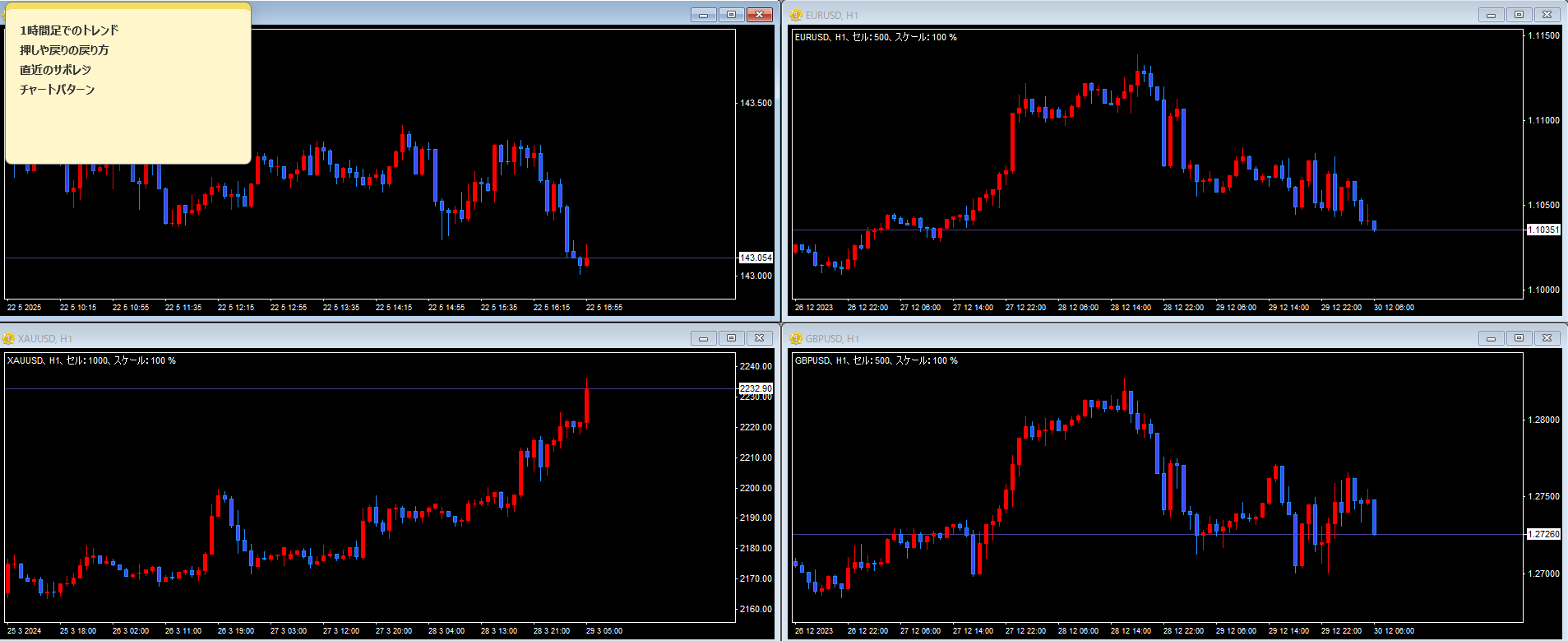Select the GBPUSD, H1 title bar text
Viewport: 1568px width, 641px height.
[832, 339]
